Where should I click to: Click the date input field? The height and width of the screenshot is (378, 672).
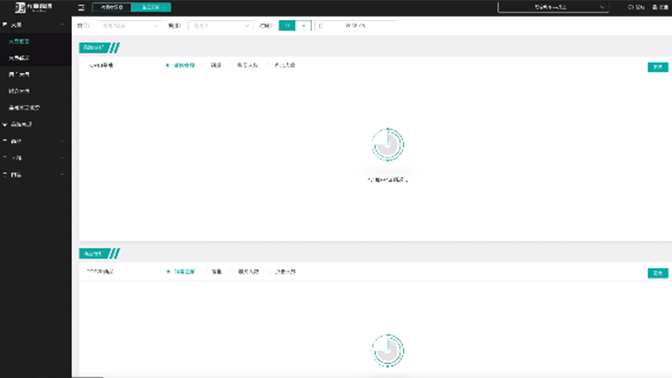pyautogui.click(x=355, y=26)
